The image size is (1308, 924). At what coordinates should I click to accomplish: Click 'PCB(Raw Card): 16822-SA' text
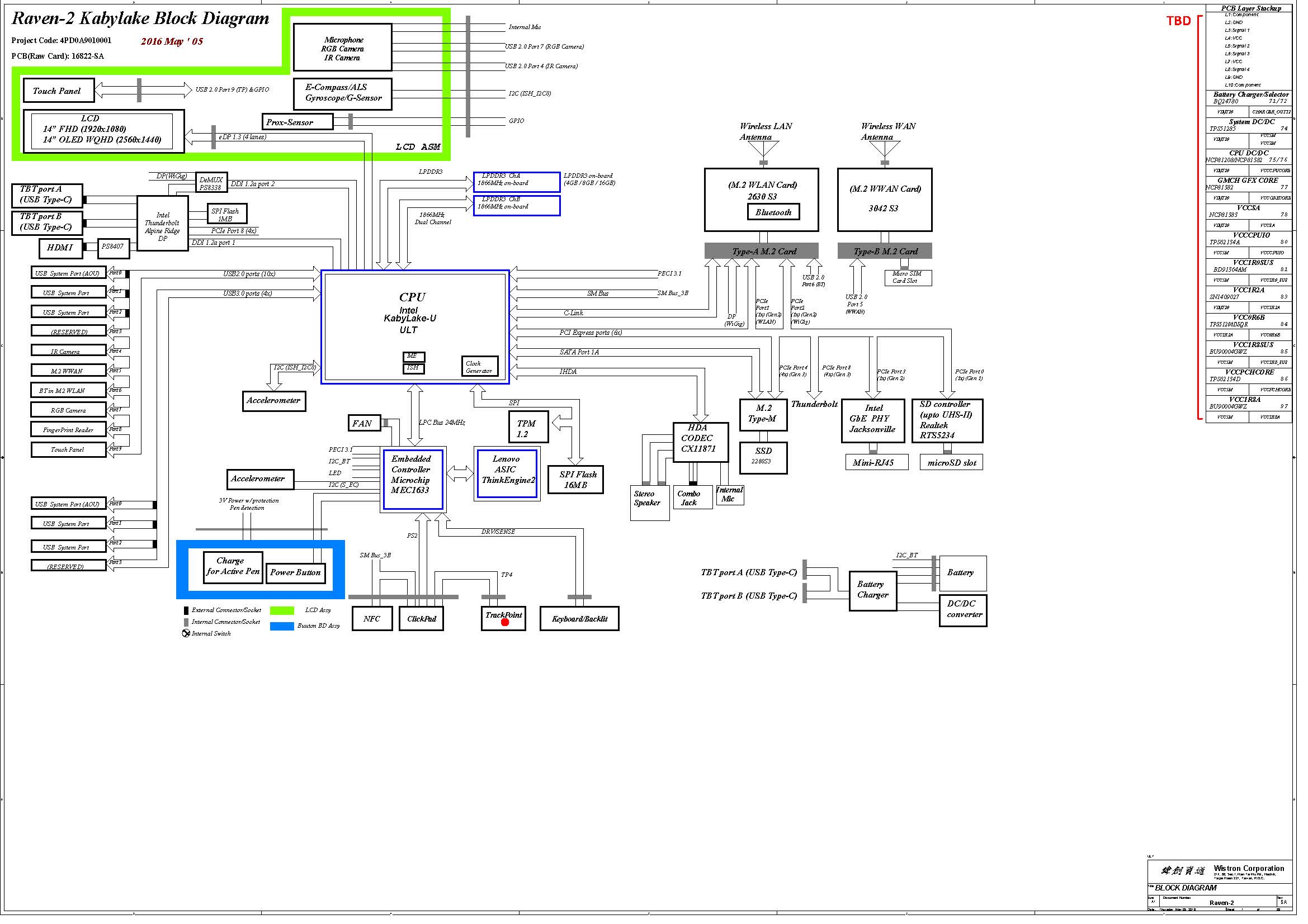click(x=58, y=56)
